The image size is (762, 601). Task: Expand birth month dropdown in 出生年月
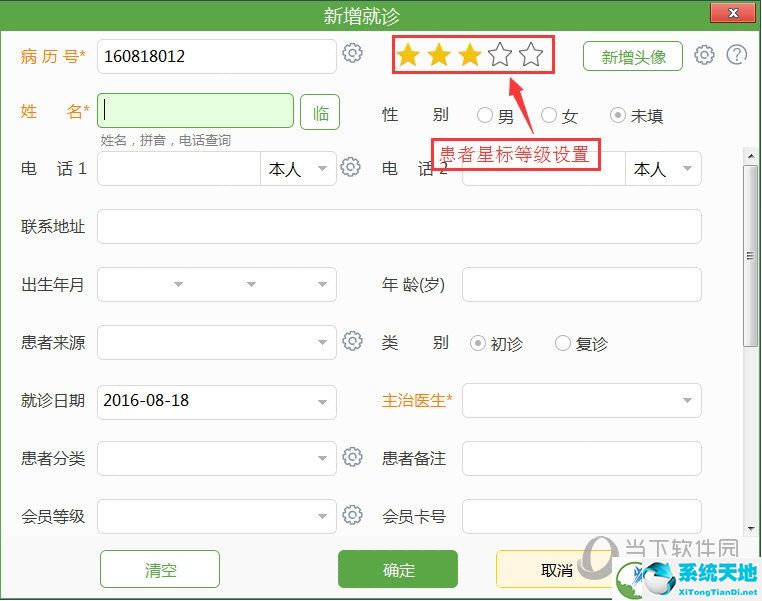[251, 284]
